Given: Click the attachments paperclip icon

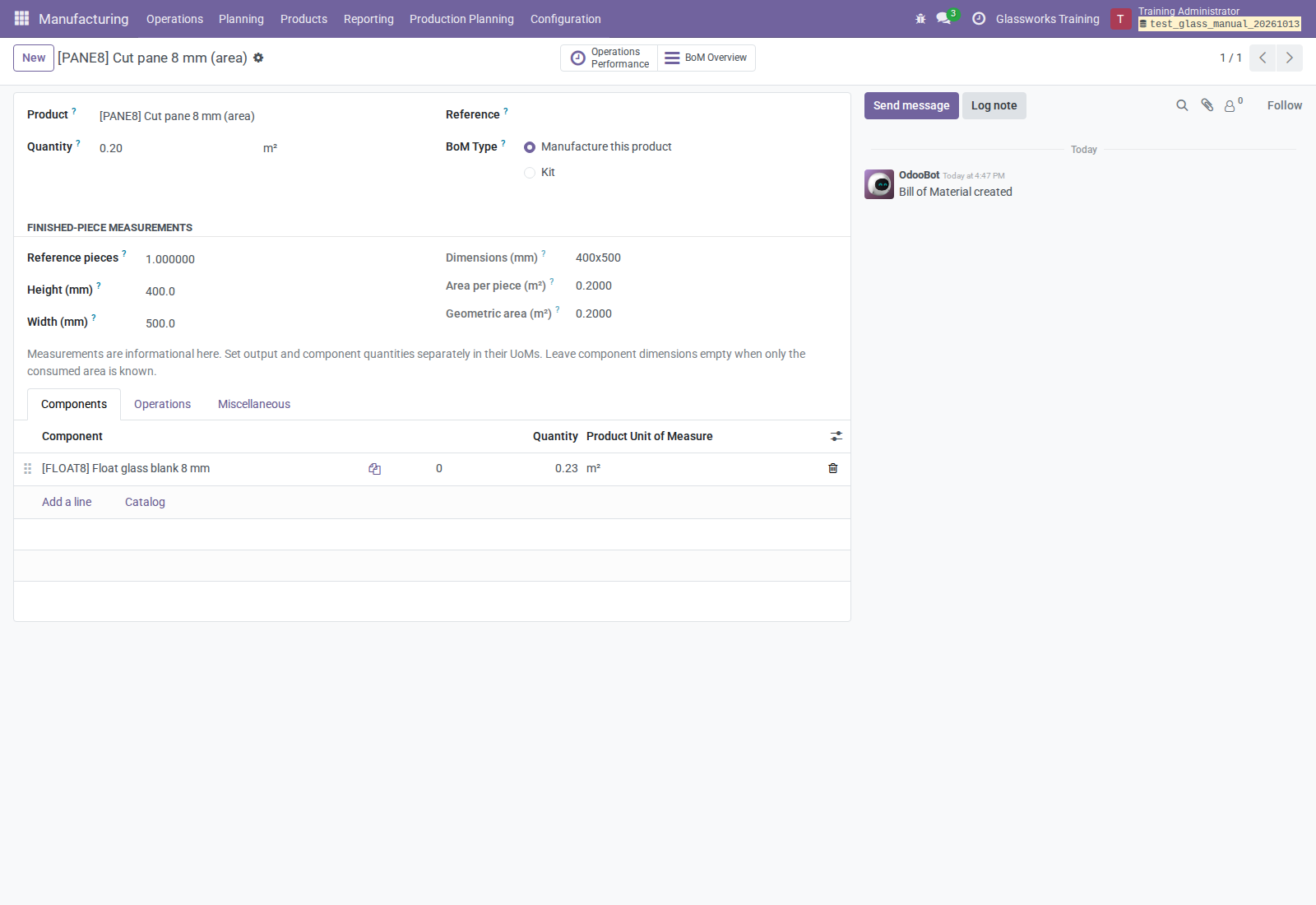Looking at the screenshot, I should 1207,105.
